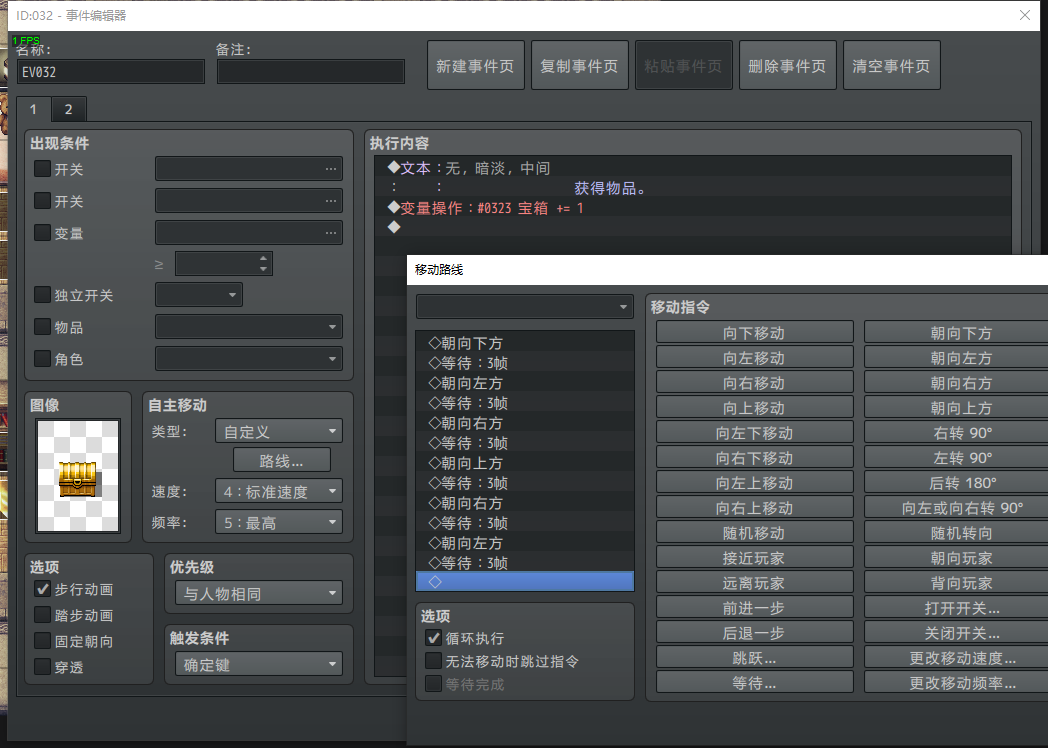
Task: Click in the 备注 note field
Action: click(x=311, y=72)
